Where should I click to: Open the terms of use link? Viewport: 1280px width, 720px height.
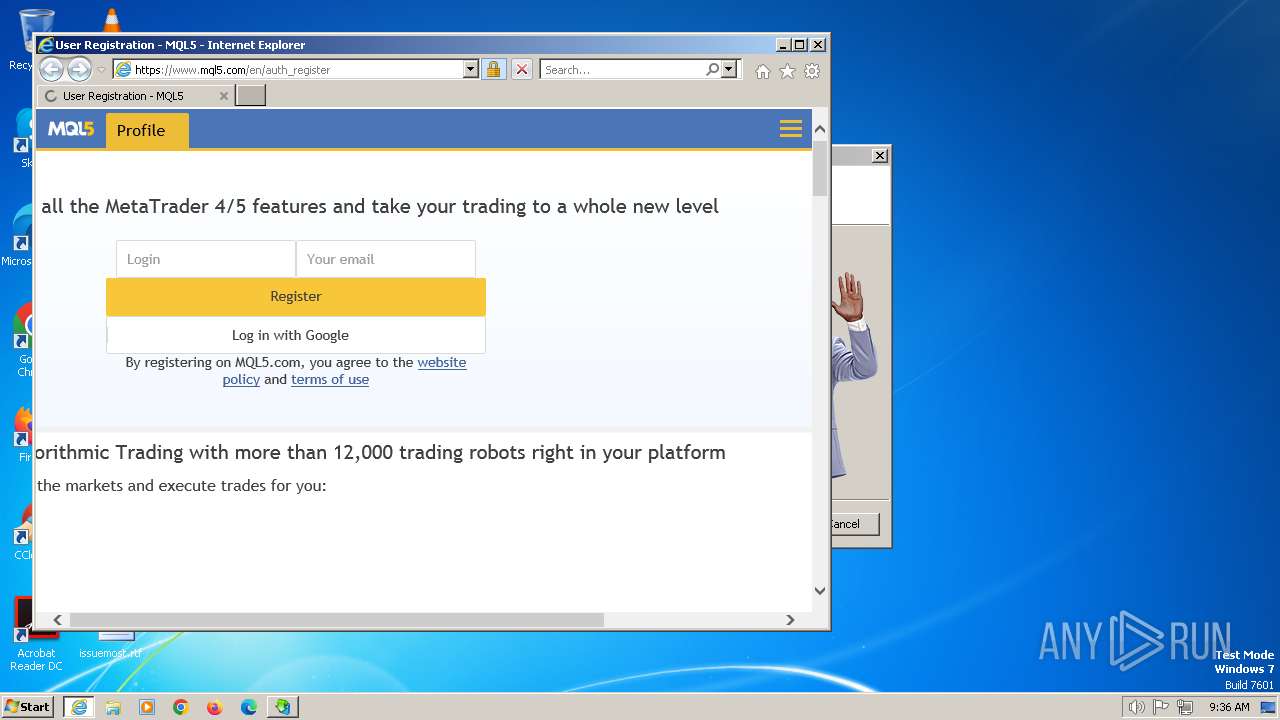tap(330, 380)
